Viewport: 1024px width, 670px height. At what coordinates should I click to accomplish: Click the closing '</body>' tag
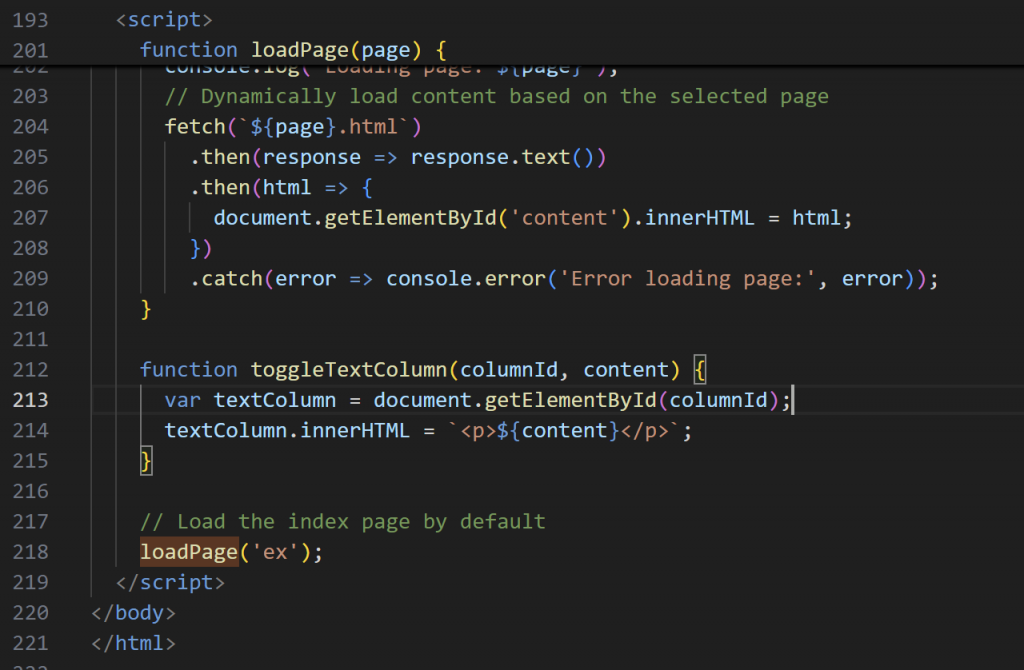pyautogui.click(x=133, y=613)
